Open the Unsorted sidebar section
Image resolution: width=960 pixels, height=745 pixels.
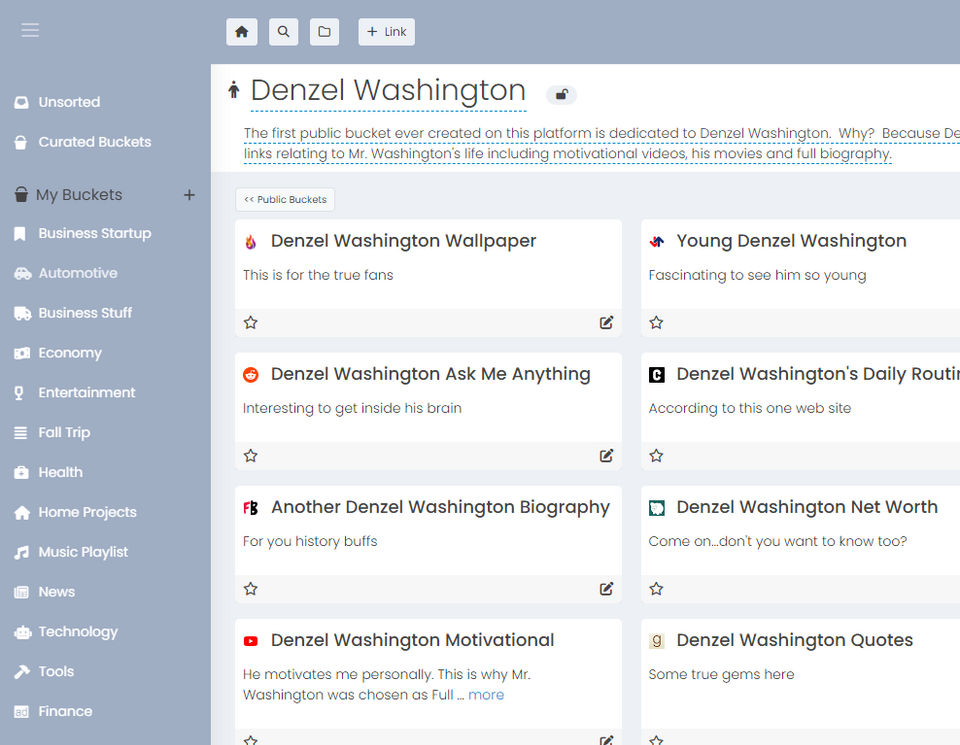[x=68, y=102]
